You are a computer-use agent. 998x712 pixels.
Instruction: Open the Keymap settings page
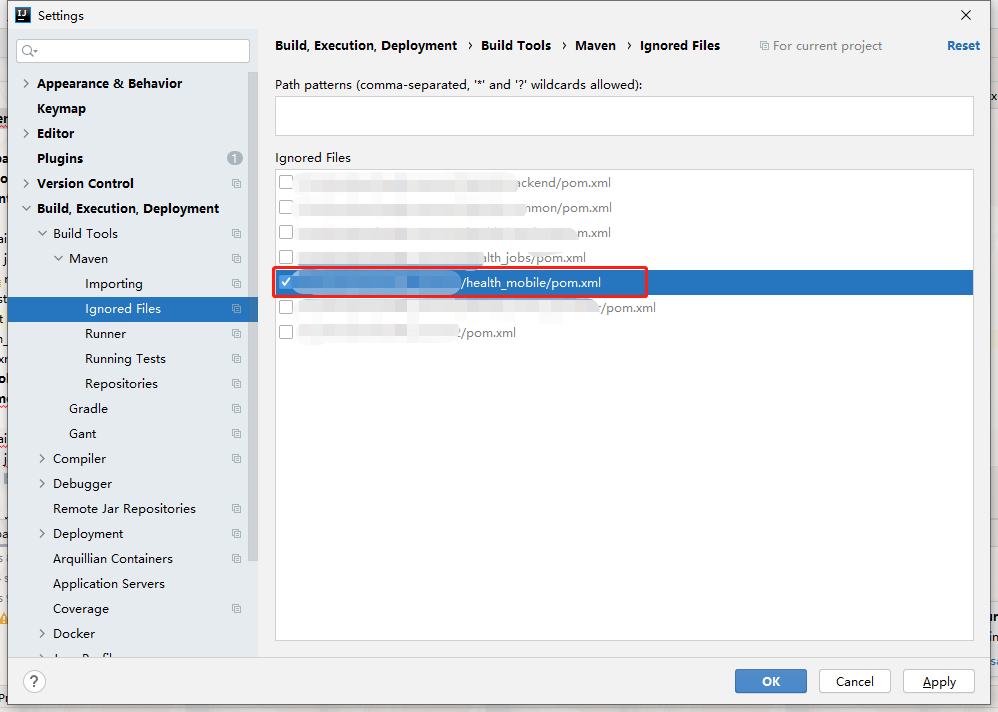tap(61, 109)
